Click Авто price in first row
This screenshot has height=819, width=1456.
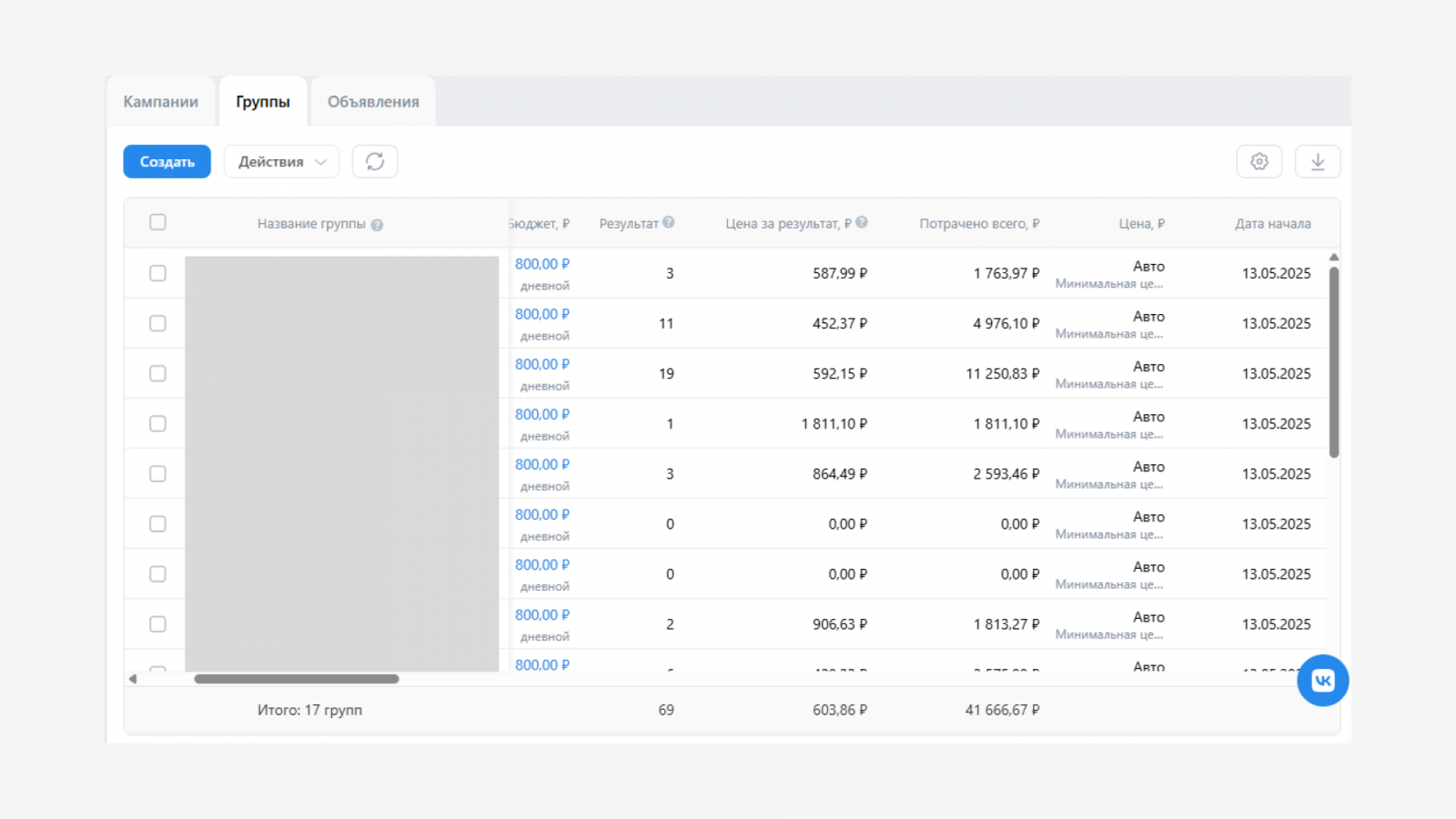click(x=1148, y=266)
